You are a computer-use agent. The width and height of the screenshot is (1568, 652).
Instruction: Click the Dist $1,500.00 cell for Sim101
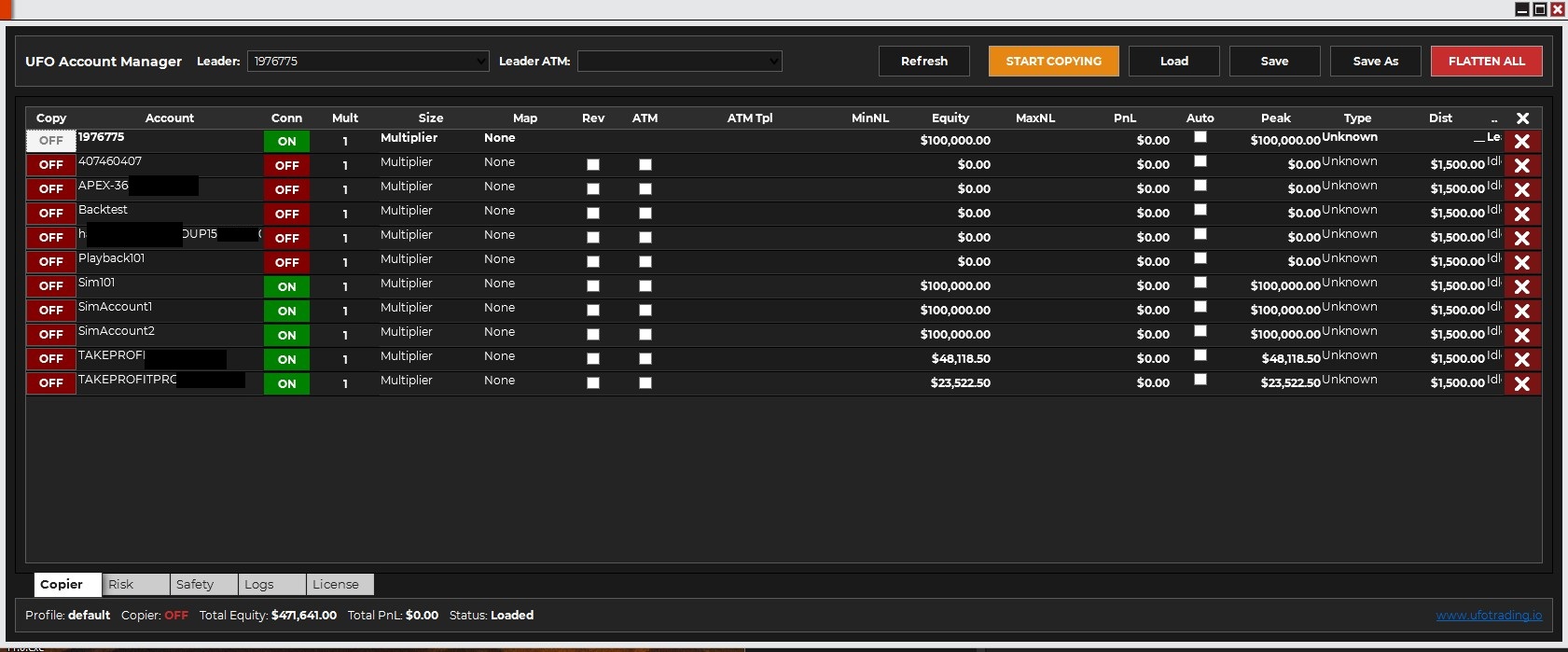(1457, 286)
